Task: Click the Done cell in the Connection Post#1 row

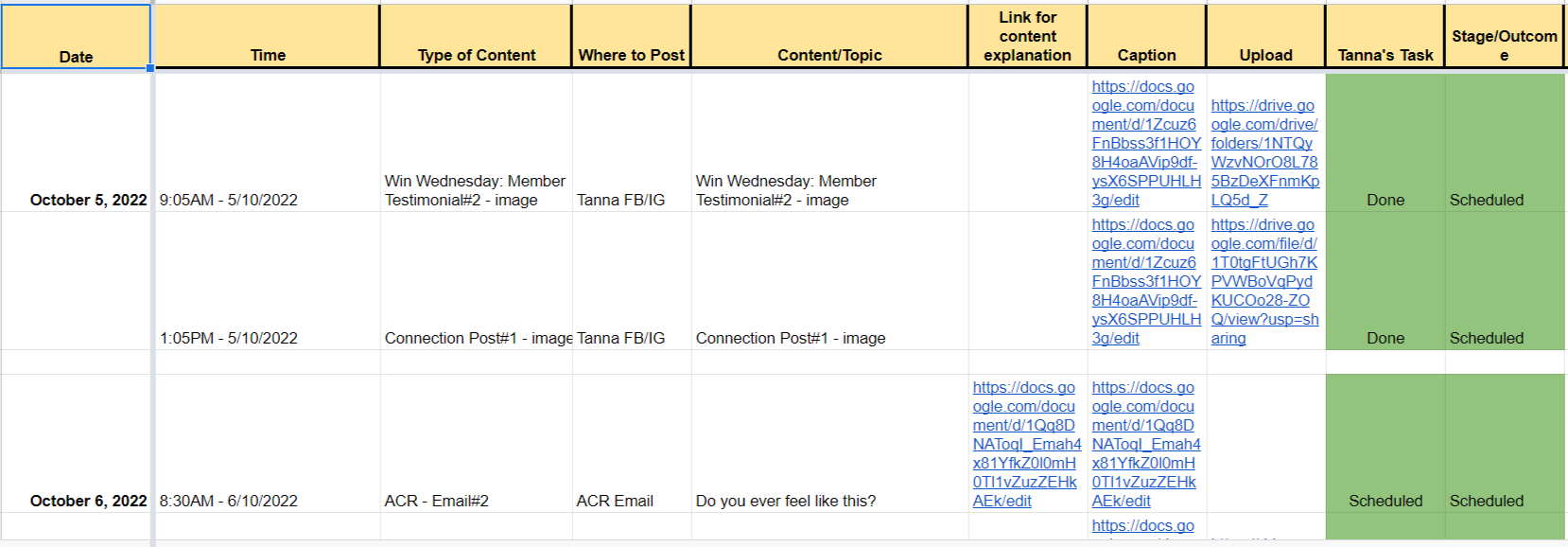Action: click(x=1385, y=338)
